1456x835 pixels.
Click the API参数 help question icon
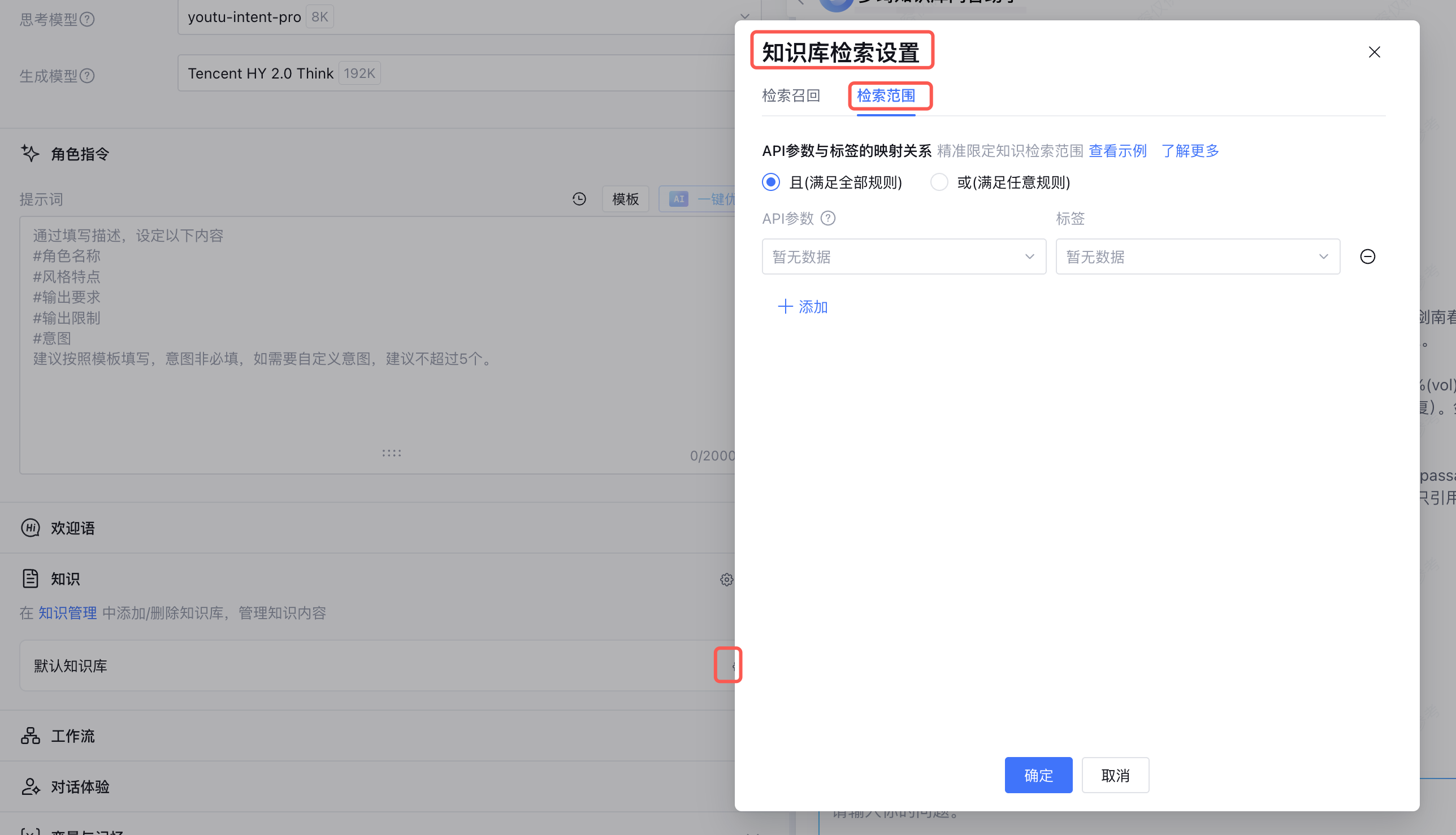(828, 219)
